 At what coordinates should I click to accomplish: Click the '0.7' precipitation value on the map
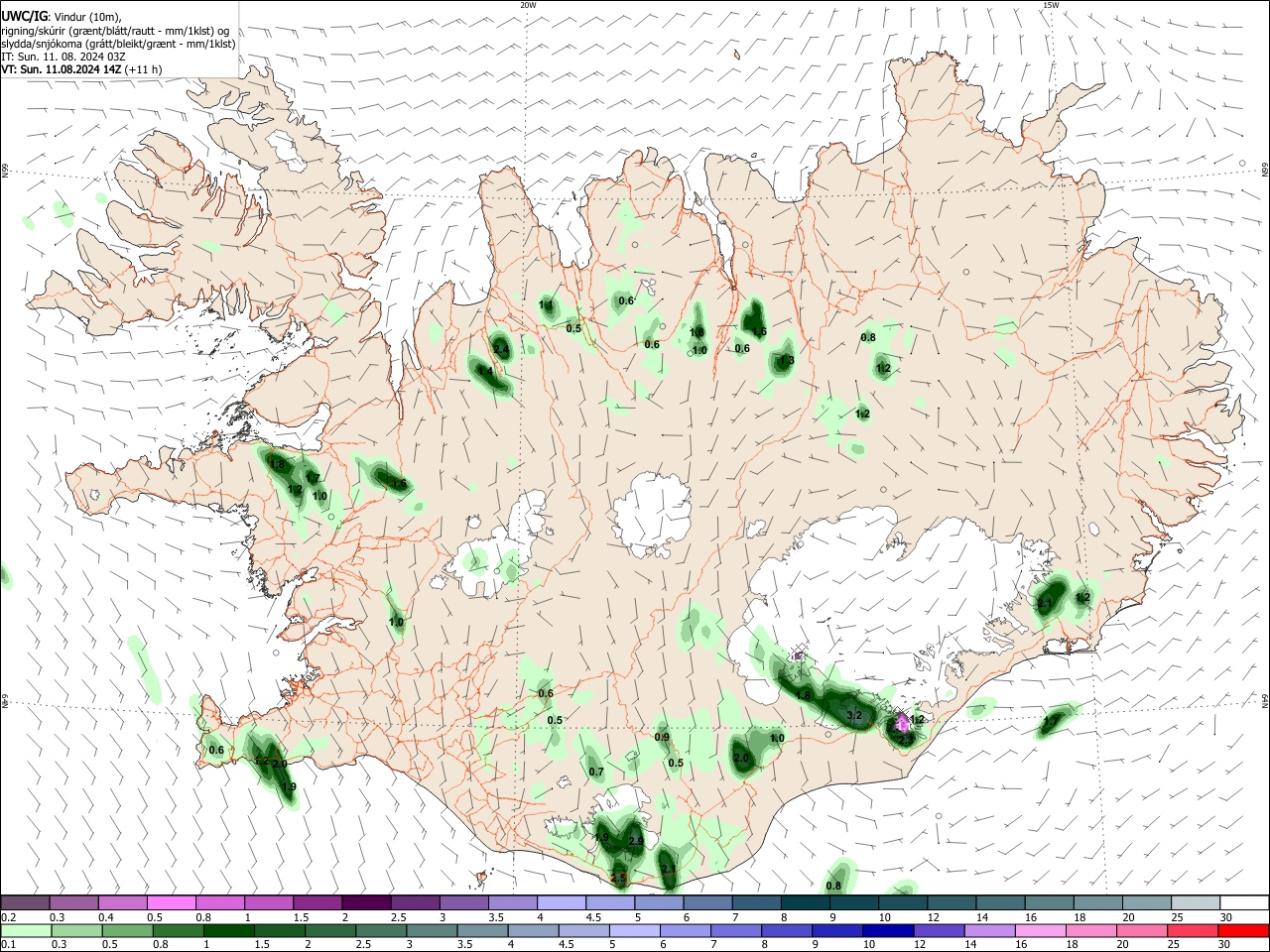596,772
